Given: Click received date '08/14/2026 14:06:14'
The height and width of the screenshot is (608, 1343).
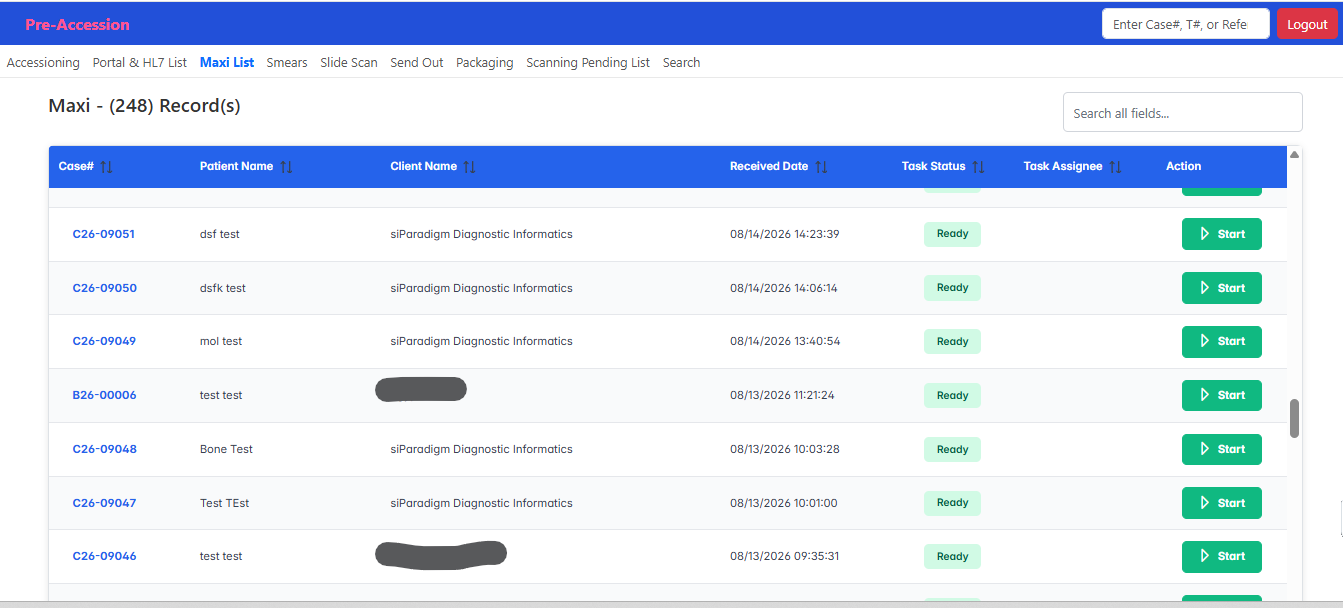Looking at the screenshot, I should click(784, 288).
